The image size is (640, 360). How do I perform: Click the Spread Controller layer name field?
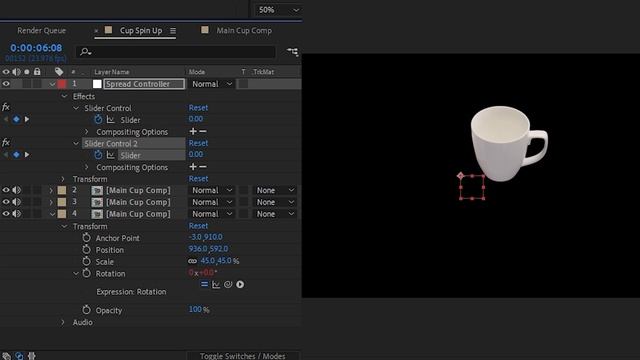click(x=144, y=84)
